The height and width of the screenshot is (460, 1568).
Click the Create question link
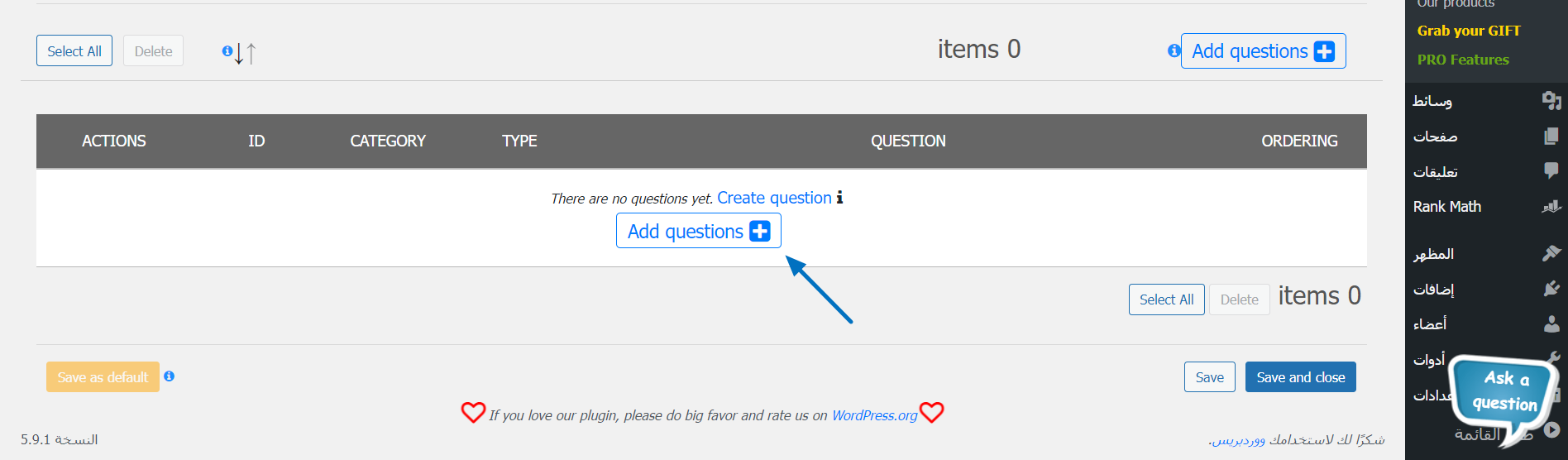[x=774, y=198]
